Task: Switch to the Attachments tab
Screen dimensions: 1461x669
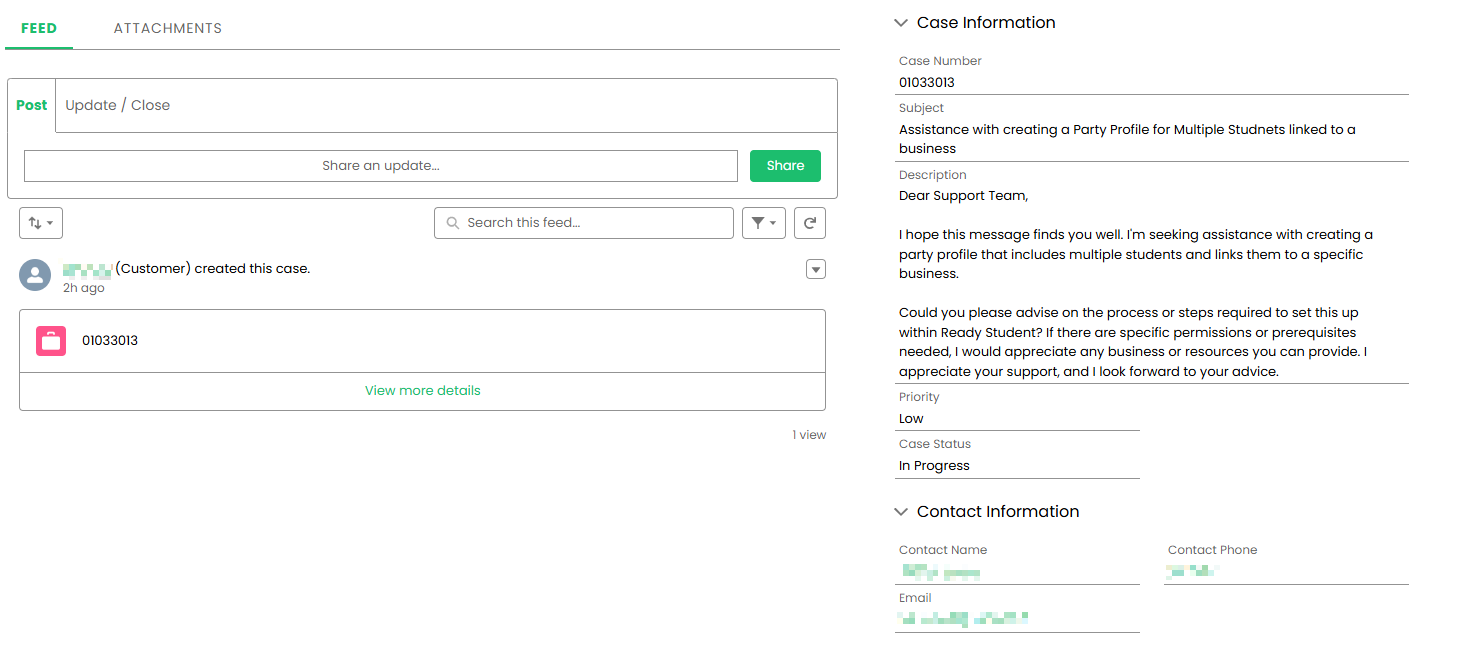Action: pos(168,28)
